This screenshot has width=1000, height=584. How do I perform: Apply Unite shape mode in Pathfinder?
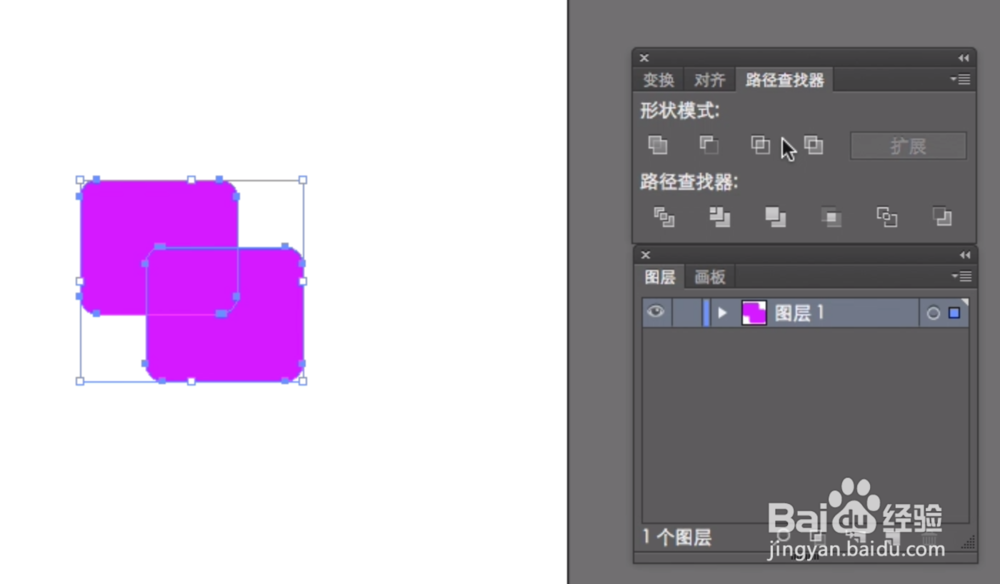(x=658, y=145)
